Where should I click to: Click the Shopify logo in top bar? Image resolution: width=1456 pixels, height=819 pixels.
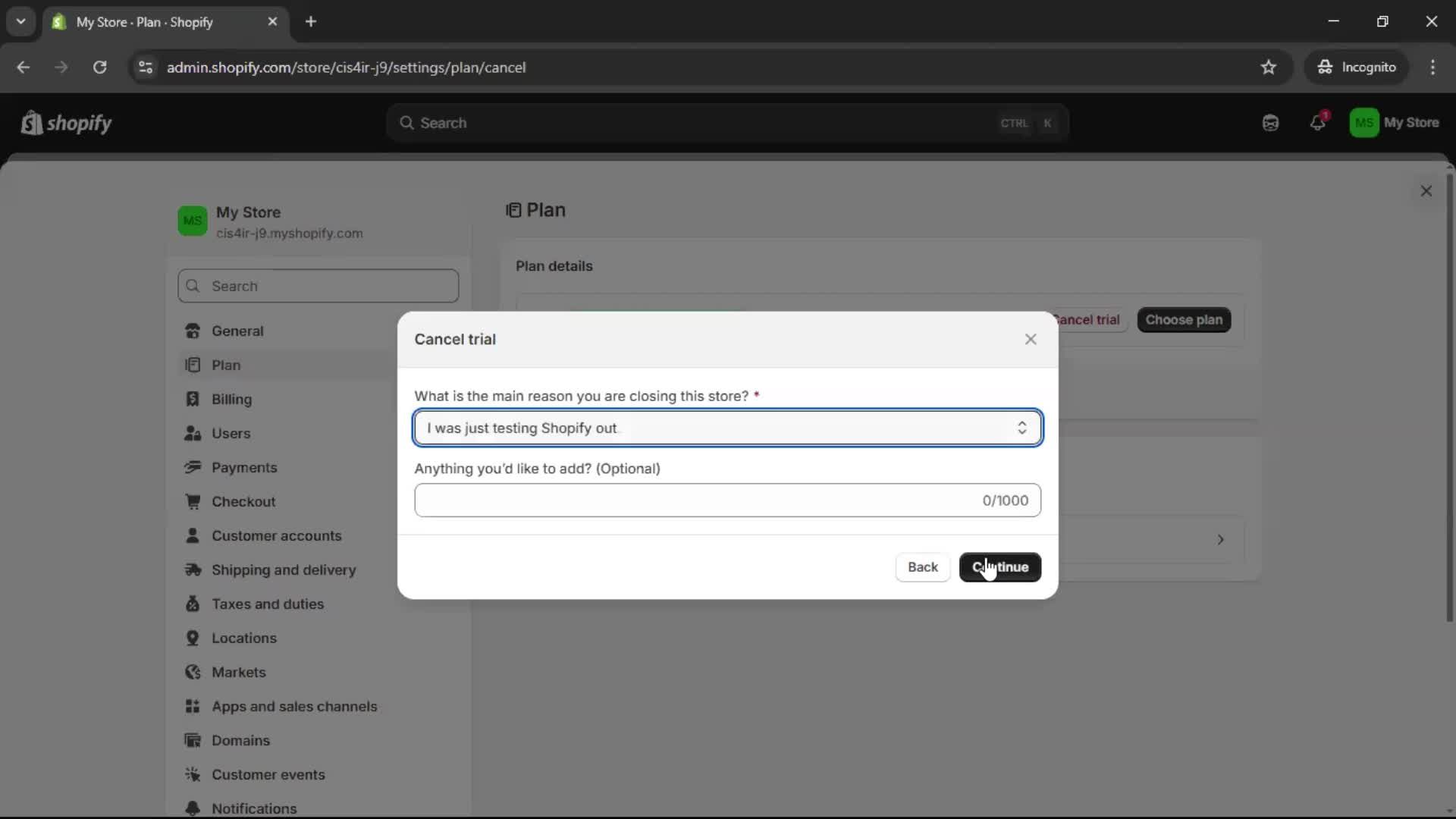(x=66, y=122)
